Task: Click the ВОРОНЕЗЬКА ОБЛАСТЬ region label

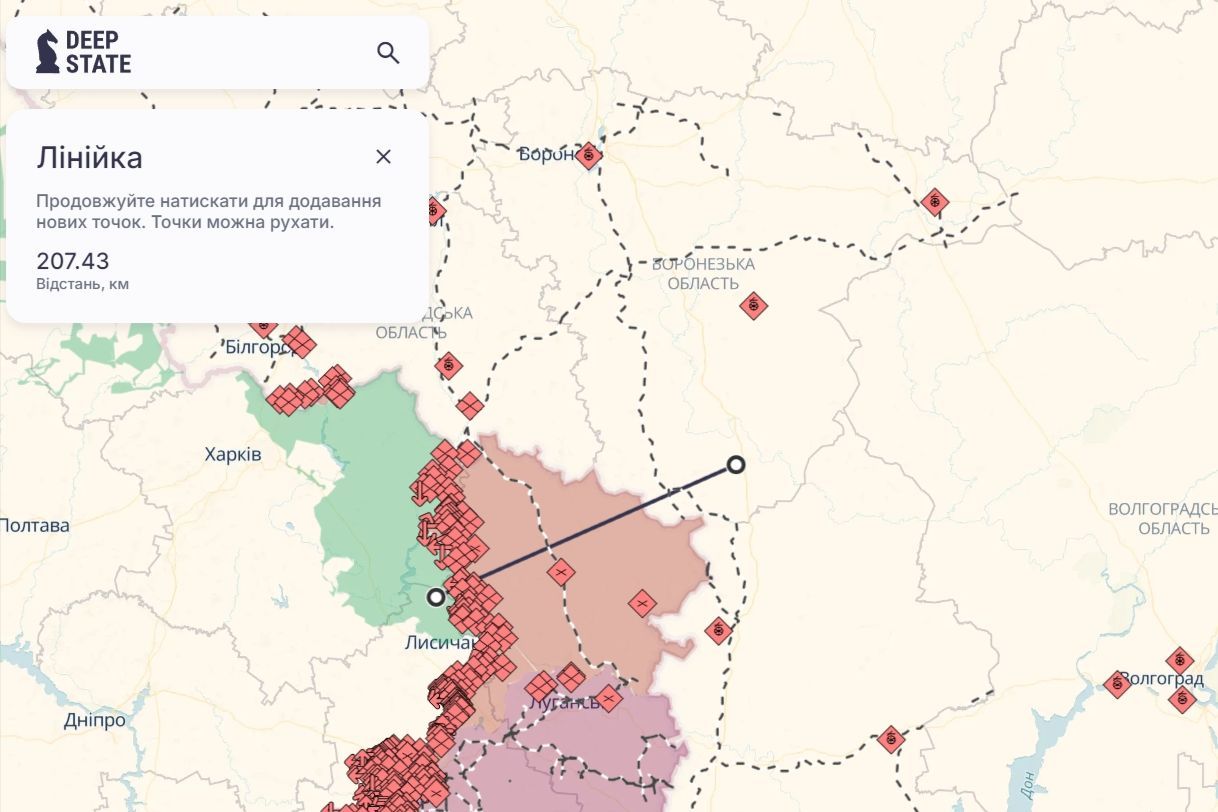Action: click(703, 274)
